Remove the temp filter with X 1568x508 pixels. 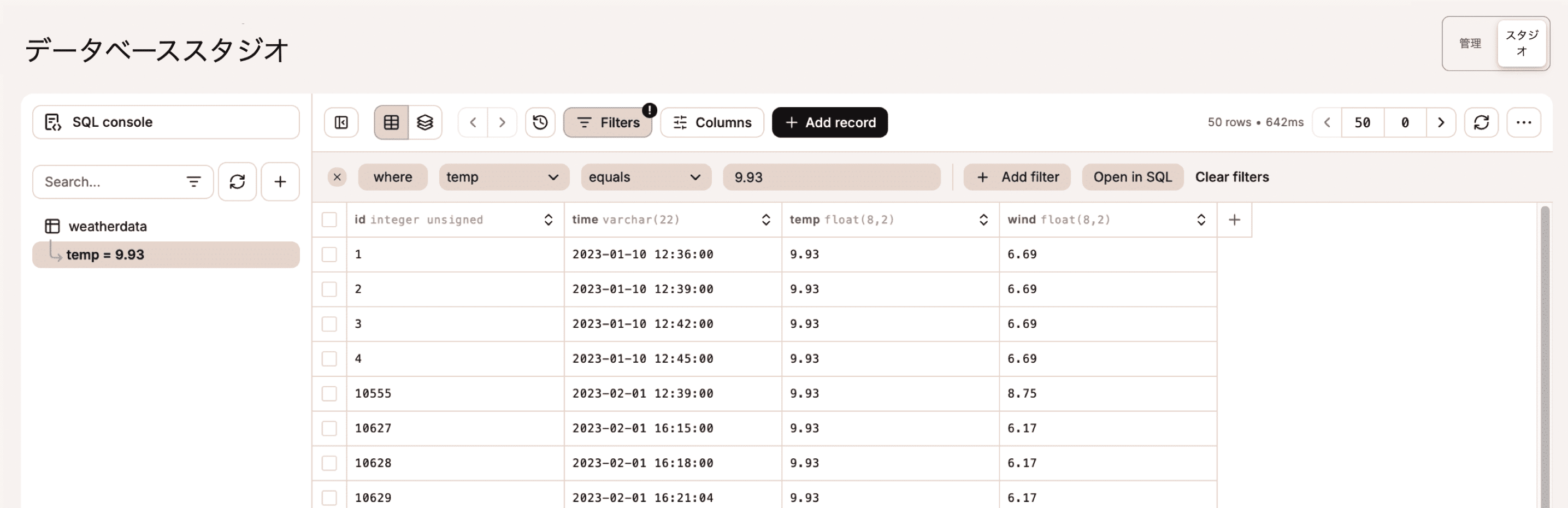coord(337,177)
